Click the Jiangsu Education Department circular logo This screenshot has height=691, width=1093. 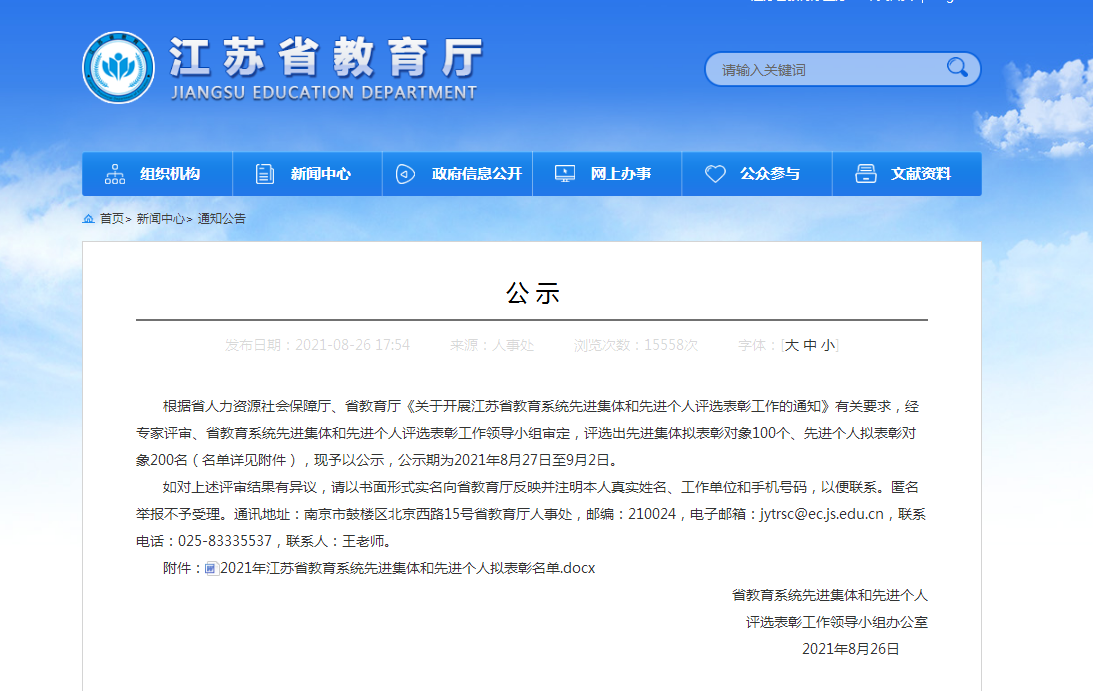118,67
